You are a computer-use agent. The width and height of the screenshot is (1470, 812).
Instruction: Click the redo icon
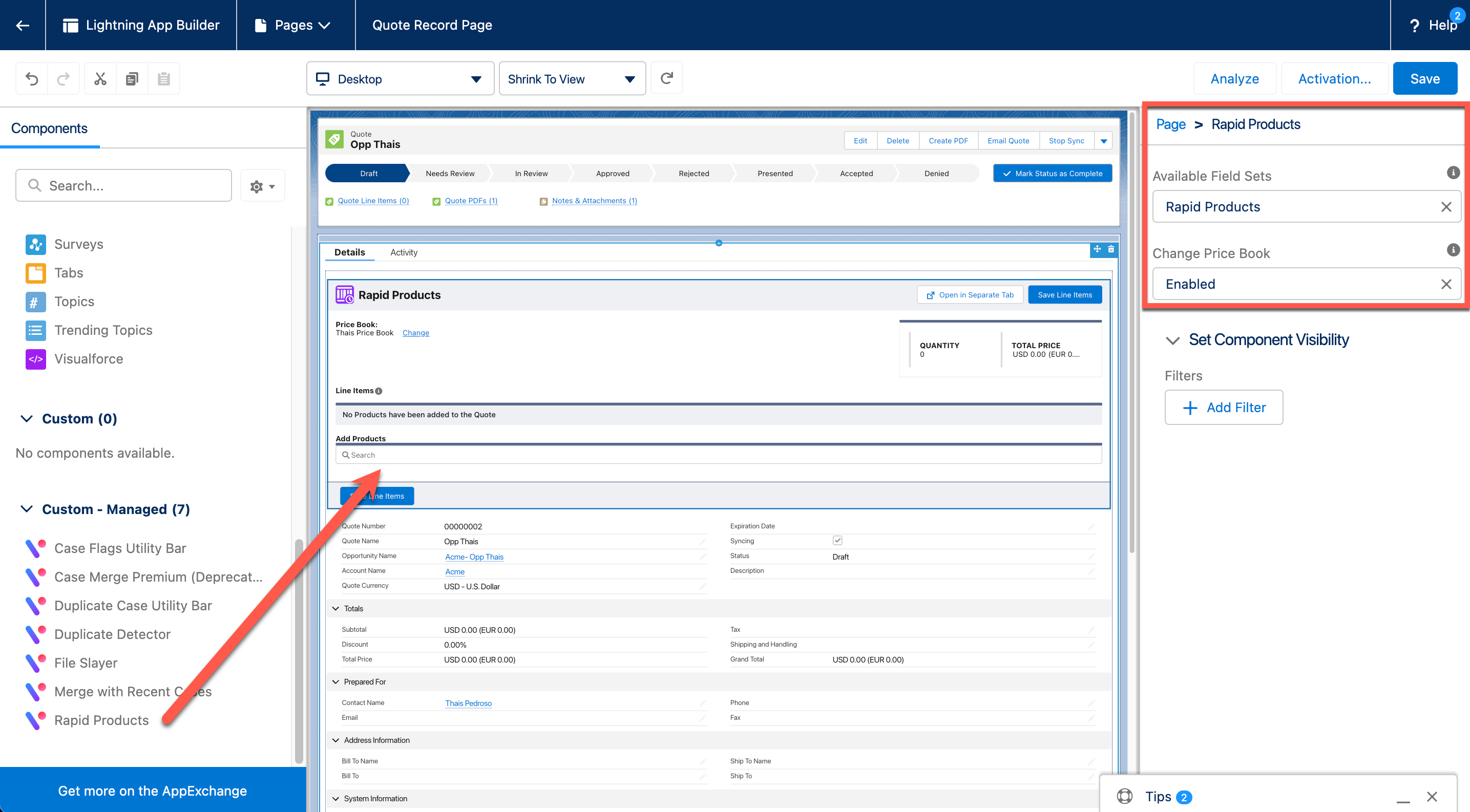(64, 79)
